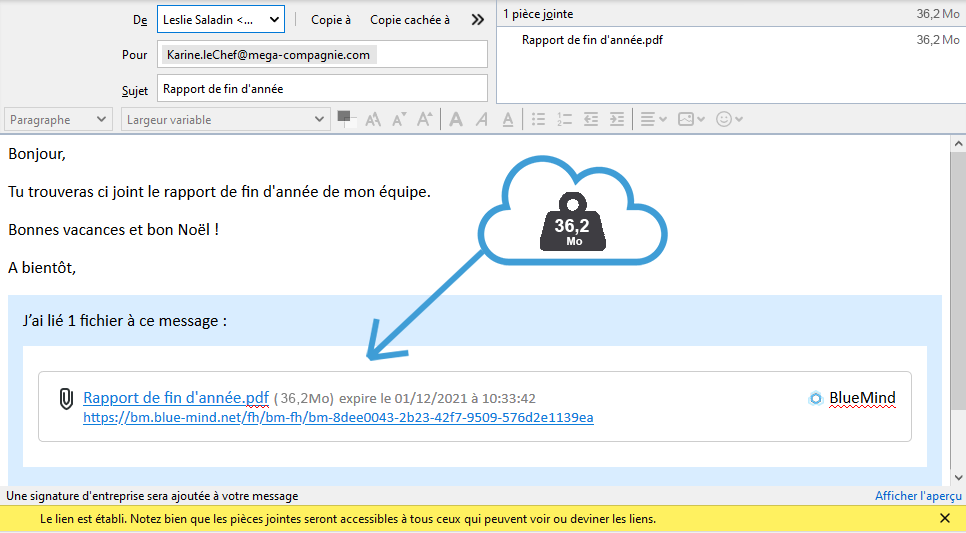
Task: Insert a bulleted list
Action: [539, 119]
